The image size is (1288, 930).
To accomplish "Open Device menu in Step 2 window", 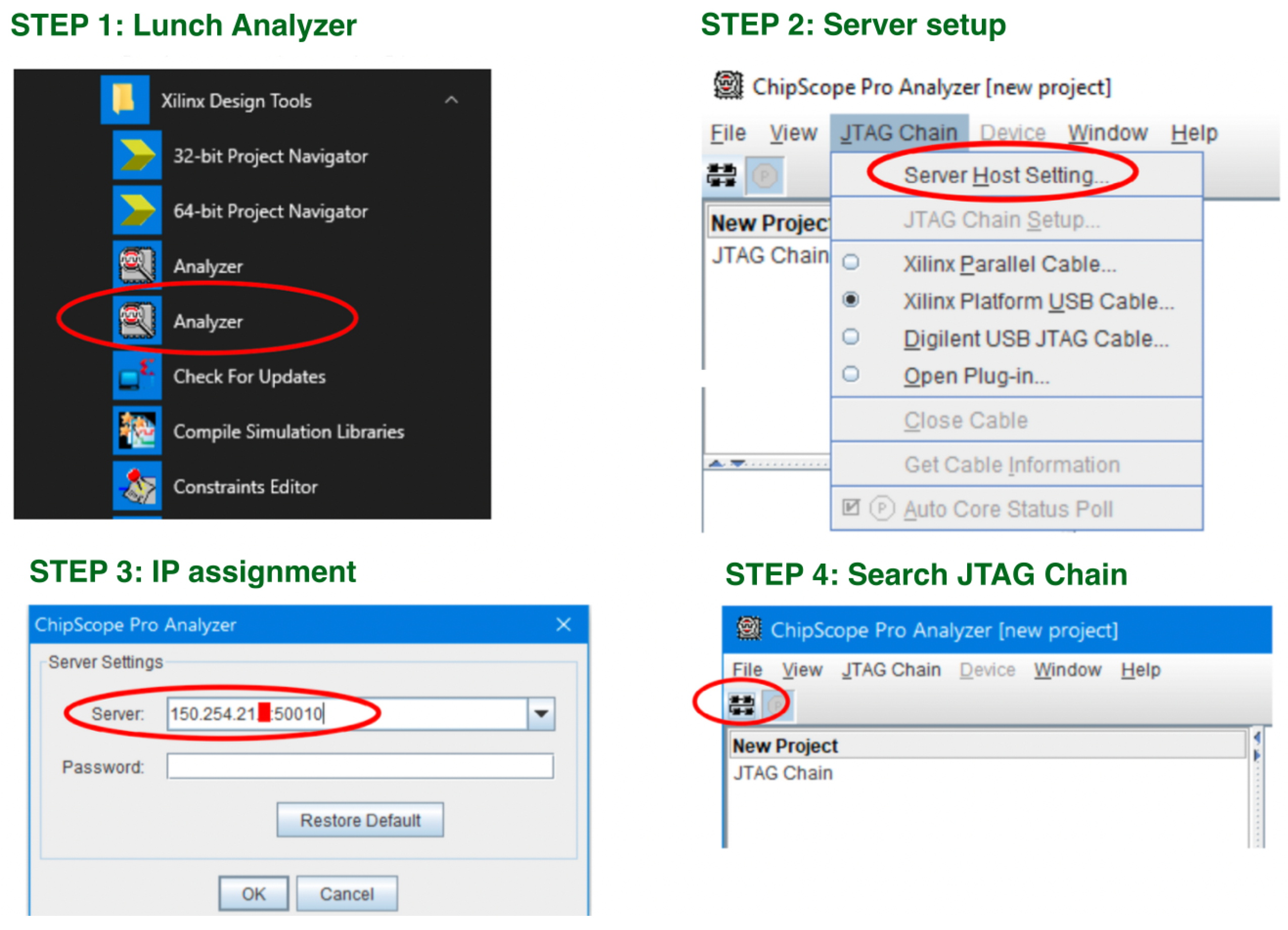I will (x=1013, y=133).
